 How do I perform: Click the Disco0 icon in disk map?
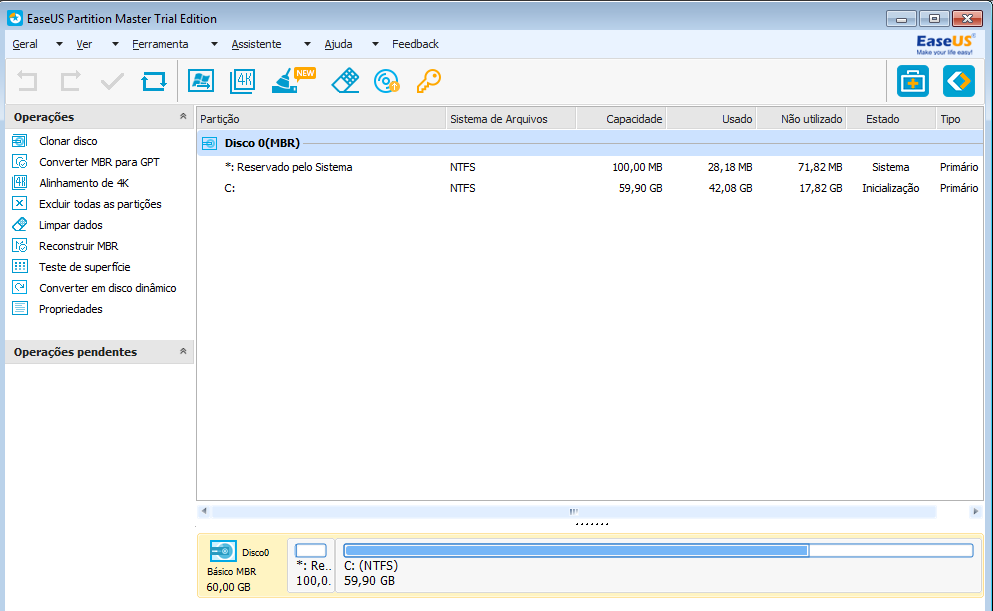pos(223,551)
